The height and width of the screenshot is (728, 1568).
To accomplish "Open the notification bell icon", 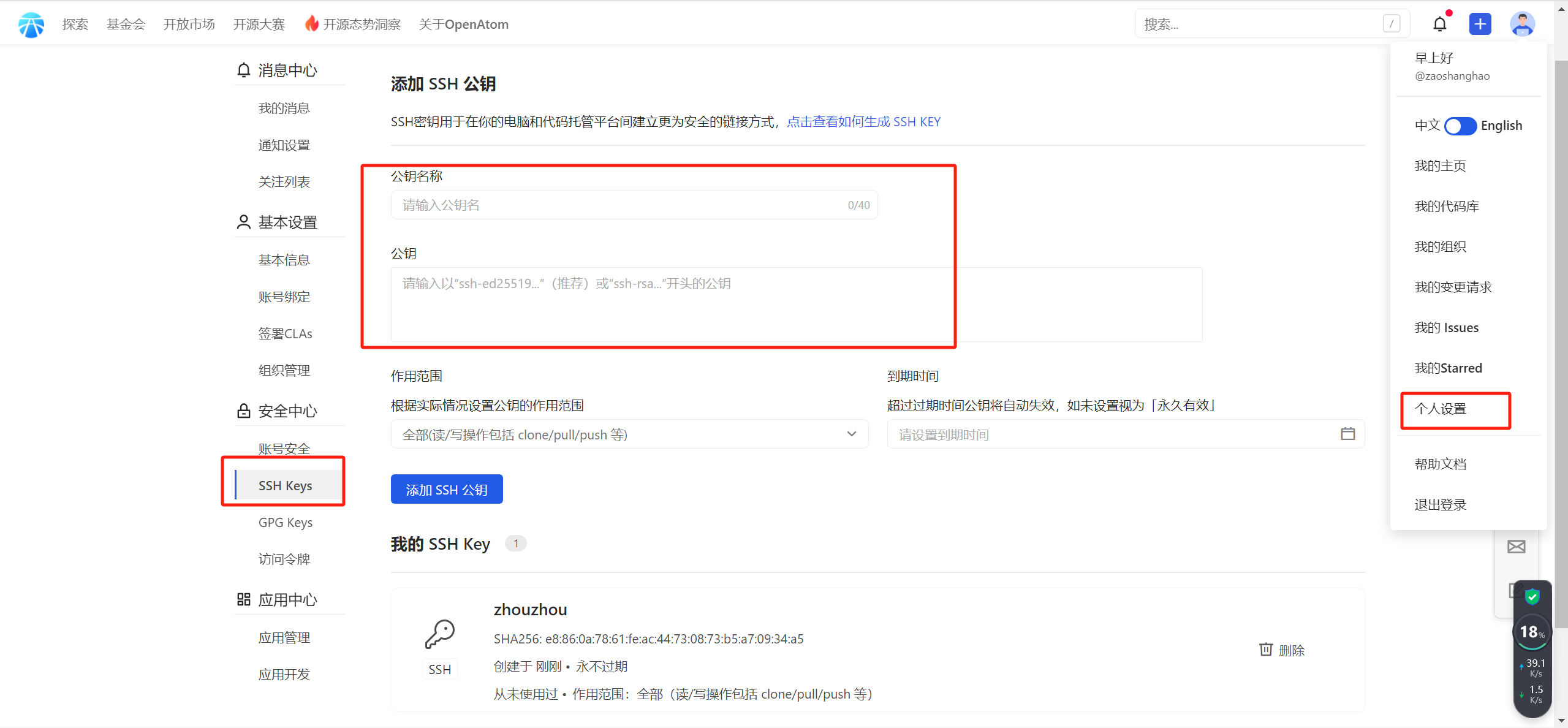I will tap(1439, 25).
